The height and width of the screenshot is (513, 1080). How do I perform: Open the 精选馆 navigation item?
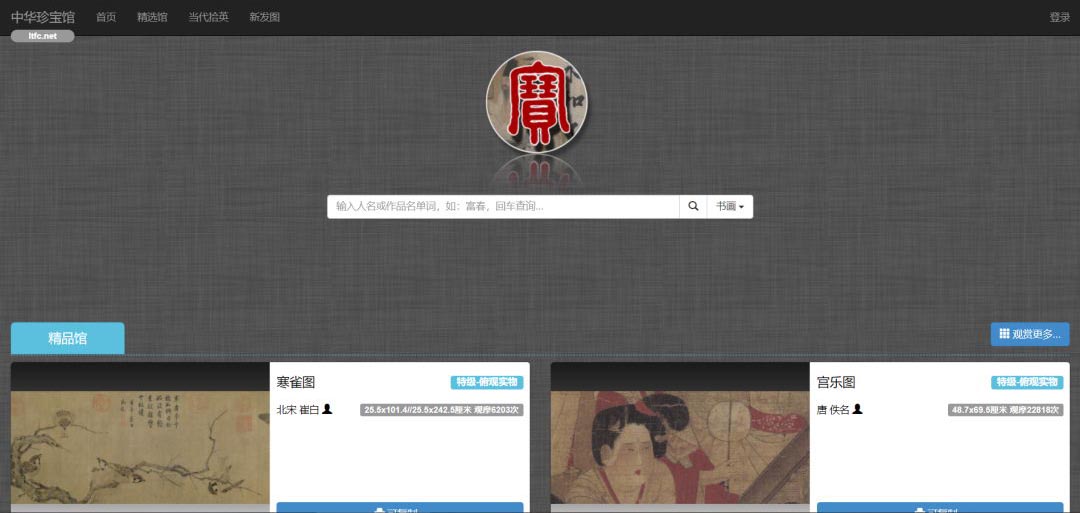152,17
